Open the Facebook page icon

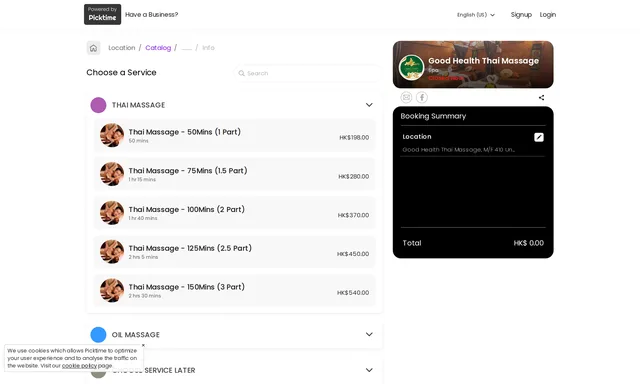[422, 97]
